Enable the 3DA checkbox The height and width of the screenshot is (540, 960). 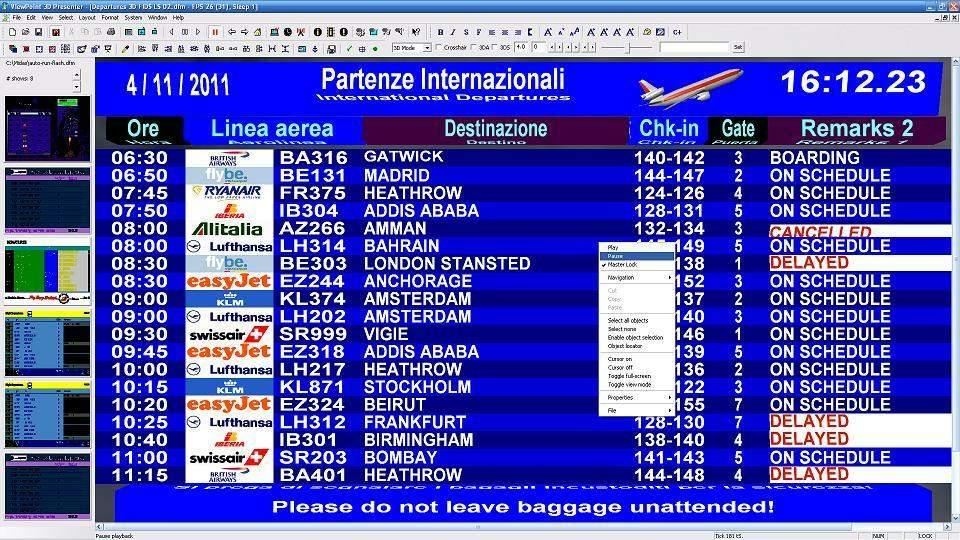474,47
